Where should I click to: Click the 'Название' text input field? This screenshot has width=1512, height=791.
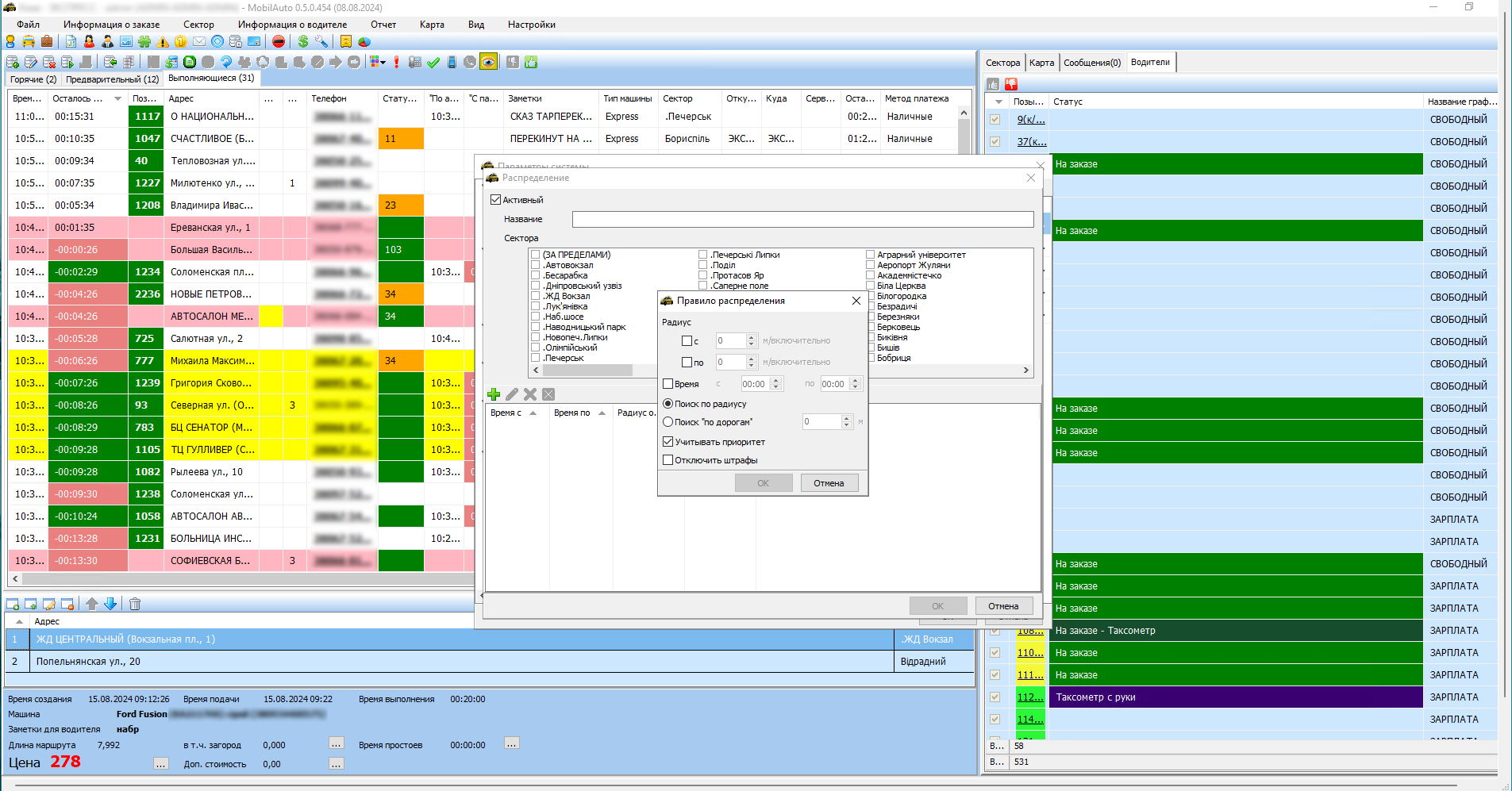802,219
